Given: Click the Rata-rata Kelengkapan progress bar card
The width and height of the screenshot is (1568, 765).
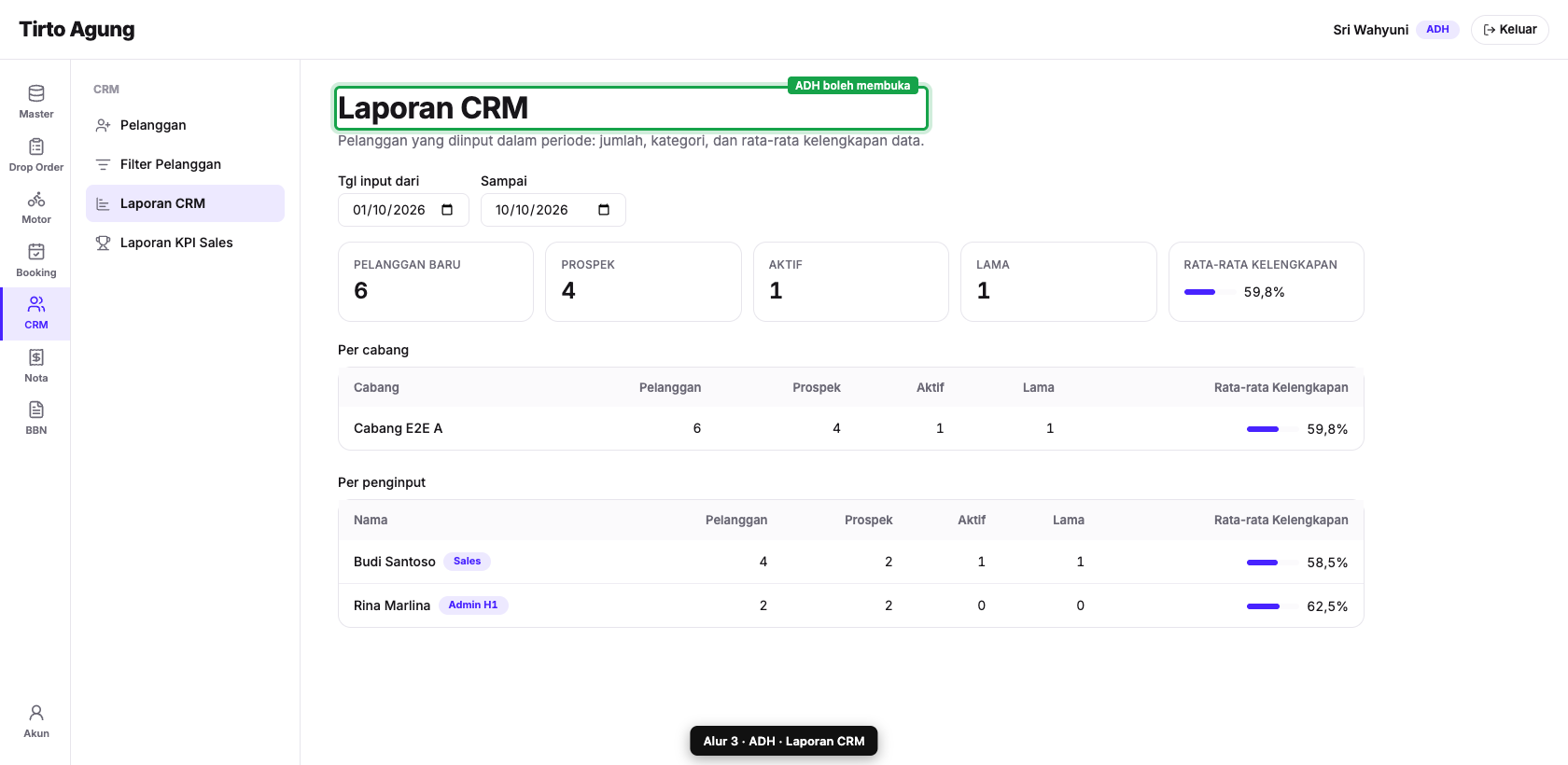Looking at the screenshot, I should click(1266, 282).
